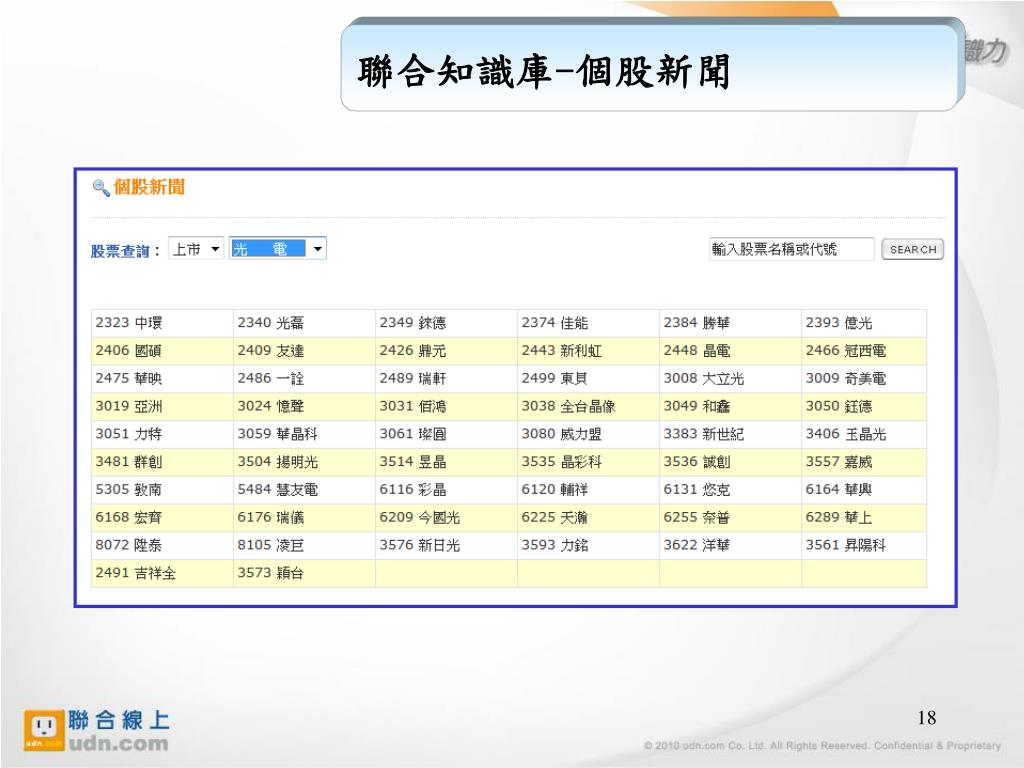This screenshot has height=768, width=1024.
Task: Open stock 3406 玉晶光
Action: tap(846, 434)
